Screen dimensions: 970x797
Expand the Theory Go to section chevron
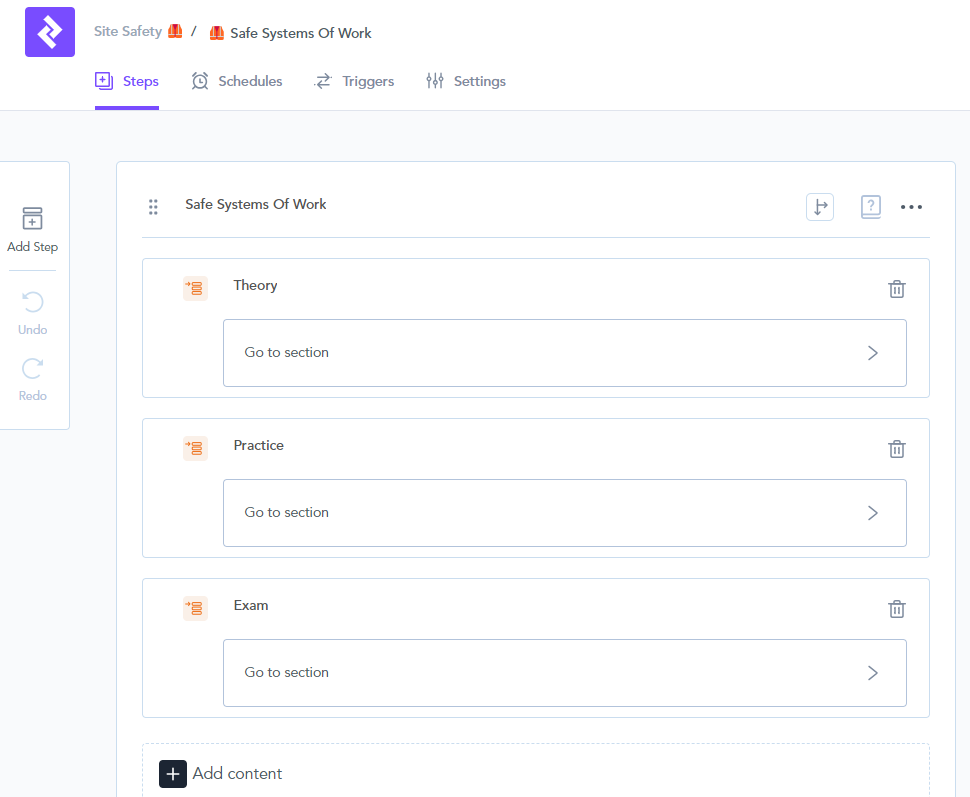(872, 353)
